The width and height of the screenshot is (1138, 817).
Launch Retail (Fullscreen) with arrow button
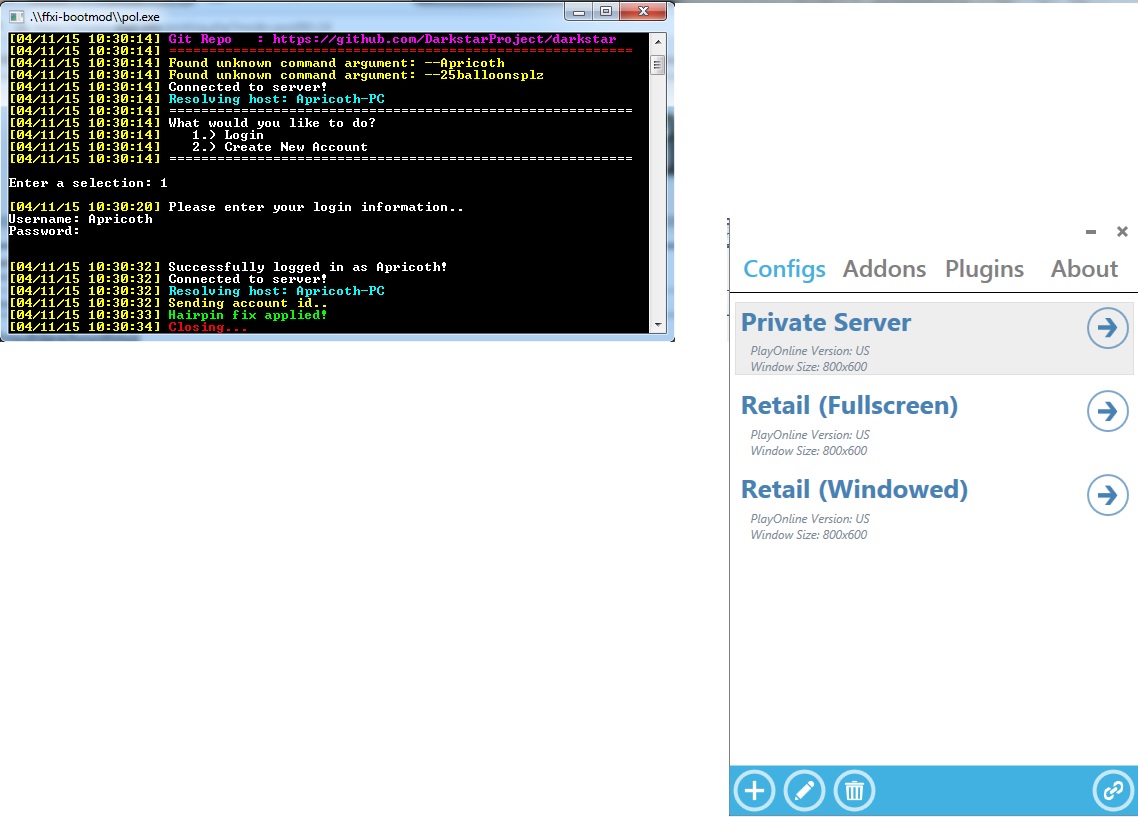point(1107,411)
